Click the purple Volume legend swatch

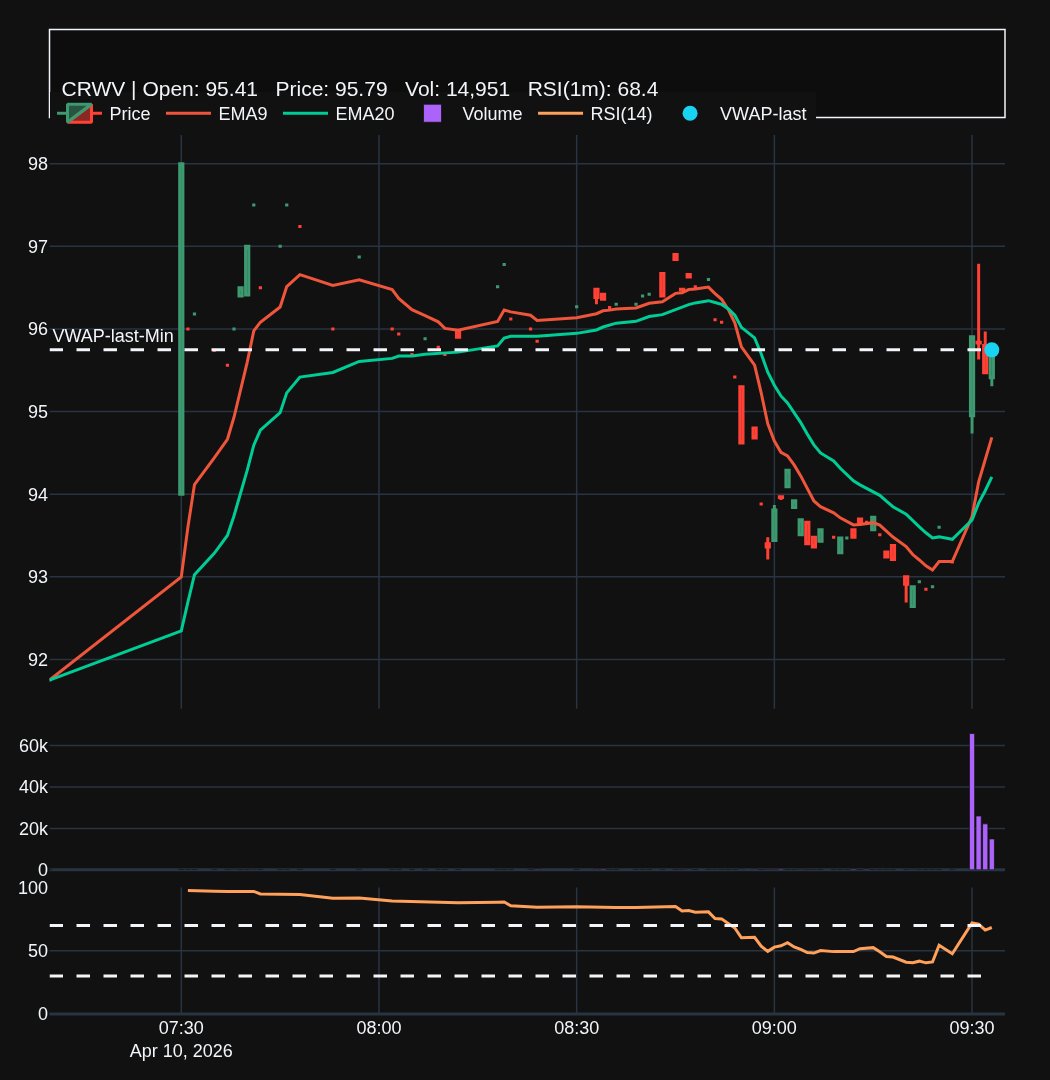pyautogui.click(x=432, y=114)
